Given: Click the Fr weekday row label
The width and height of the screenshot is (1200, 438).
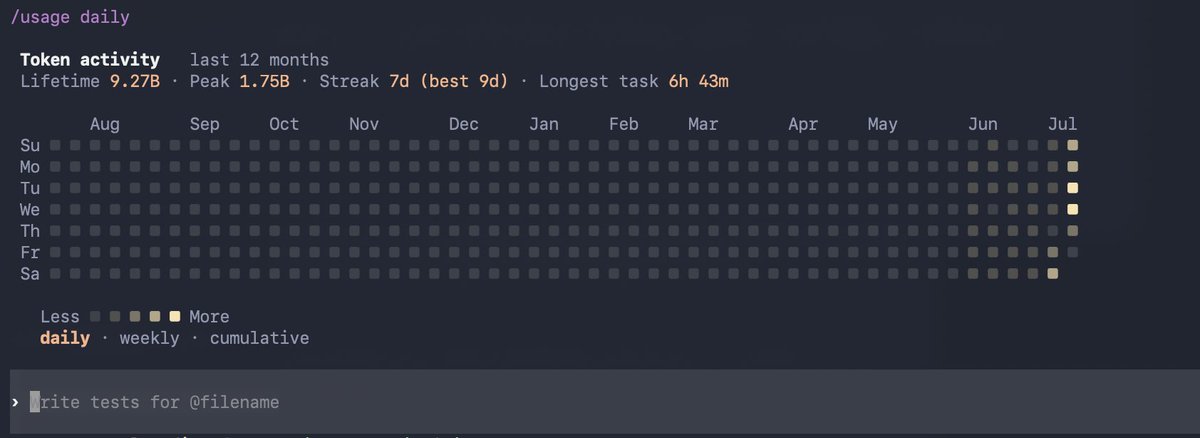Looking at the screenshot, I should tap(30, 252).
